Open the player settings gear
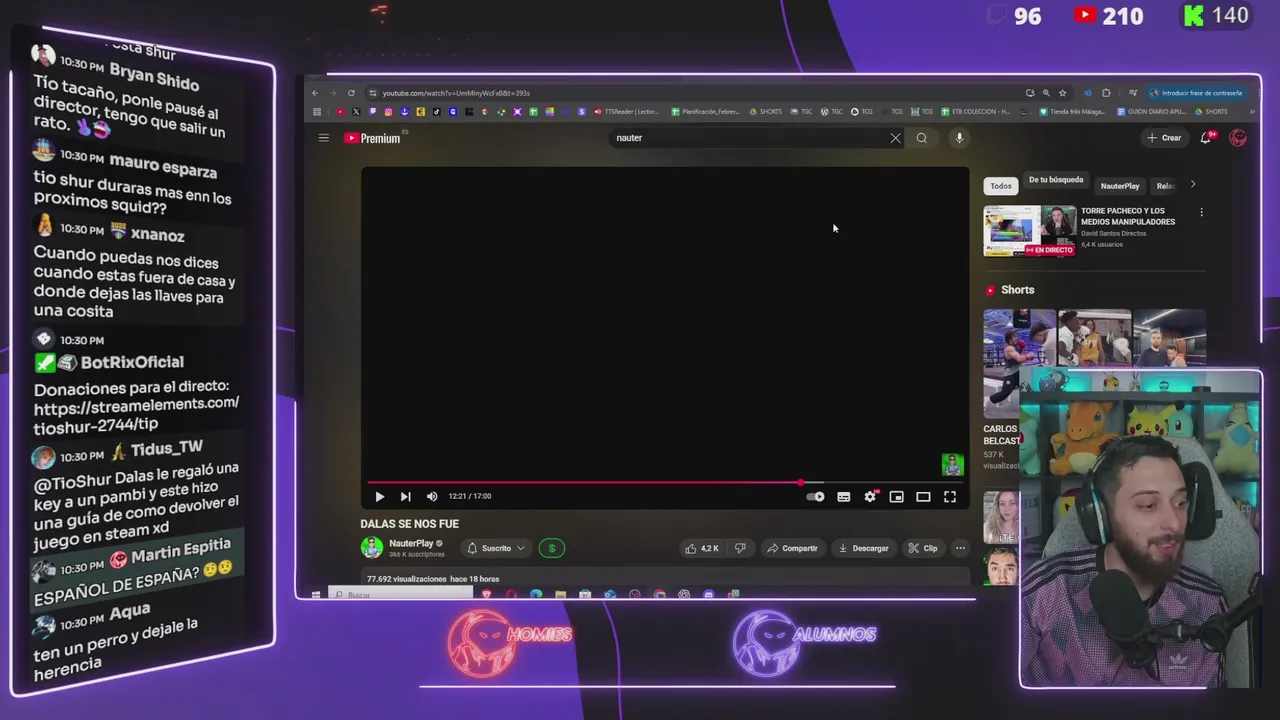This screenshot has width=1280, height=720. [870, 496]
